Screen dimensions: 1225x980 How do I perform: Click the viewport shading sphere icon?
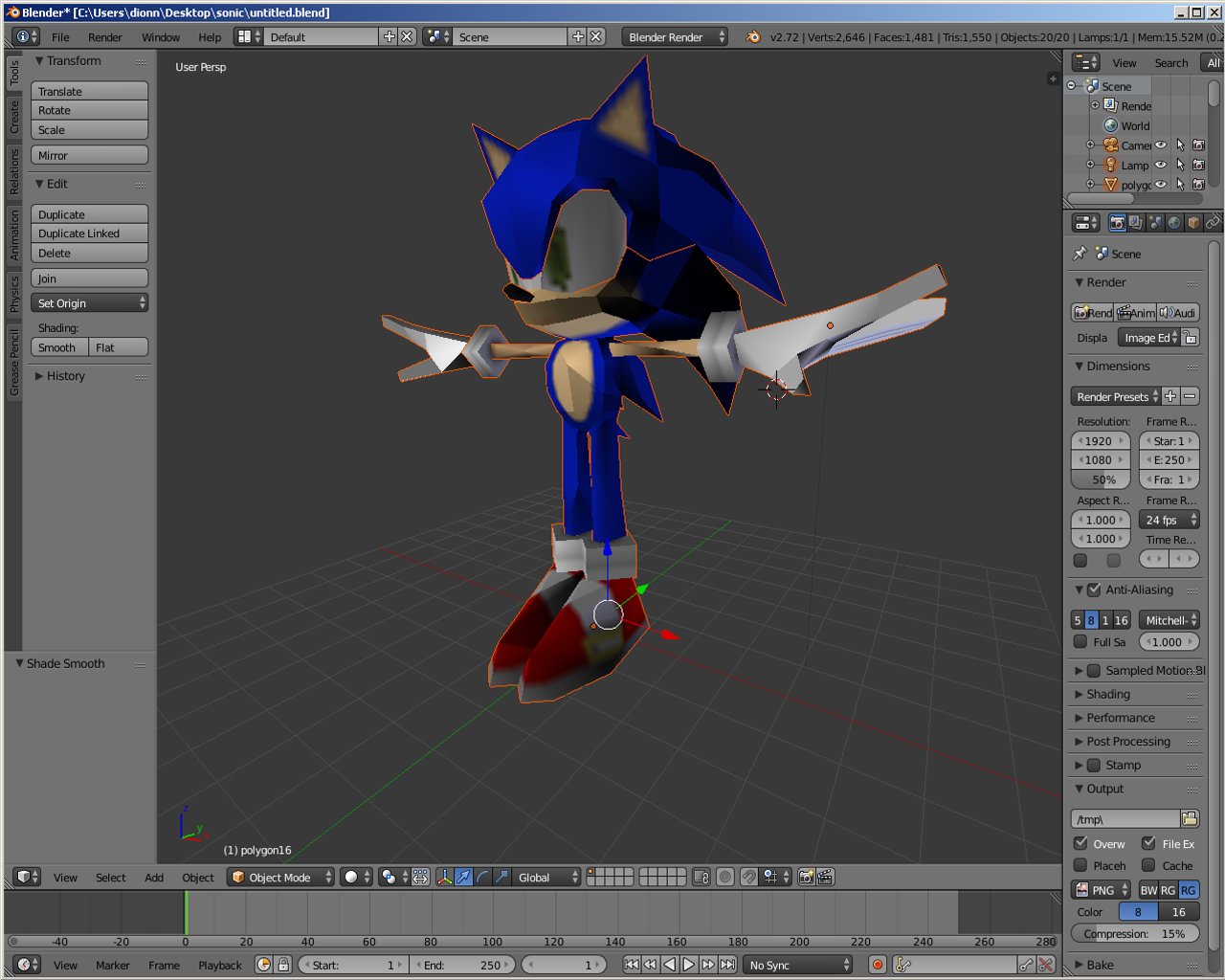pos(350,877)
